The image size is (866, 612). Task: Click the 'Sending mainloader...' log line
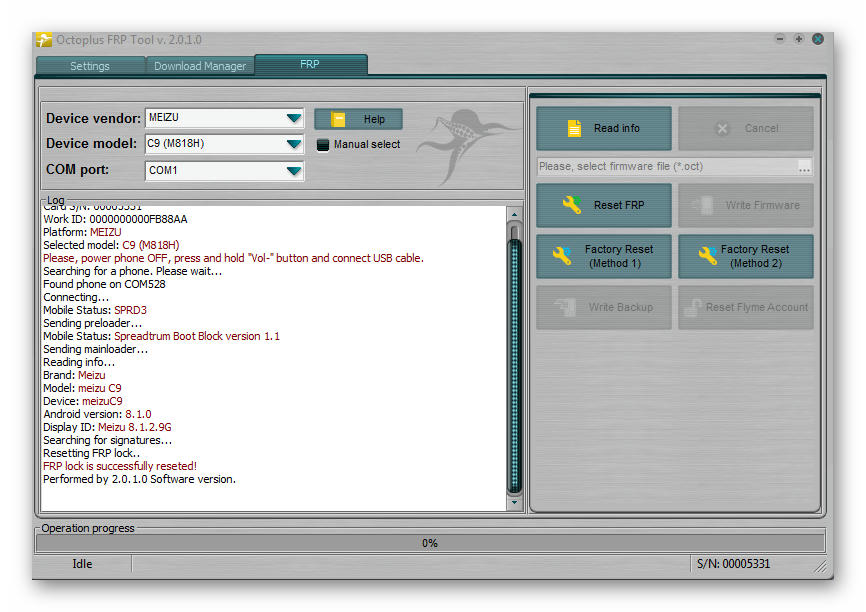point(96,350)
